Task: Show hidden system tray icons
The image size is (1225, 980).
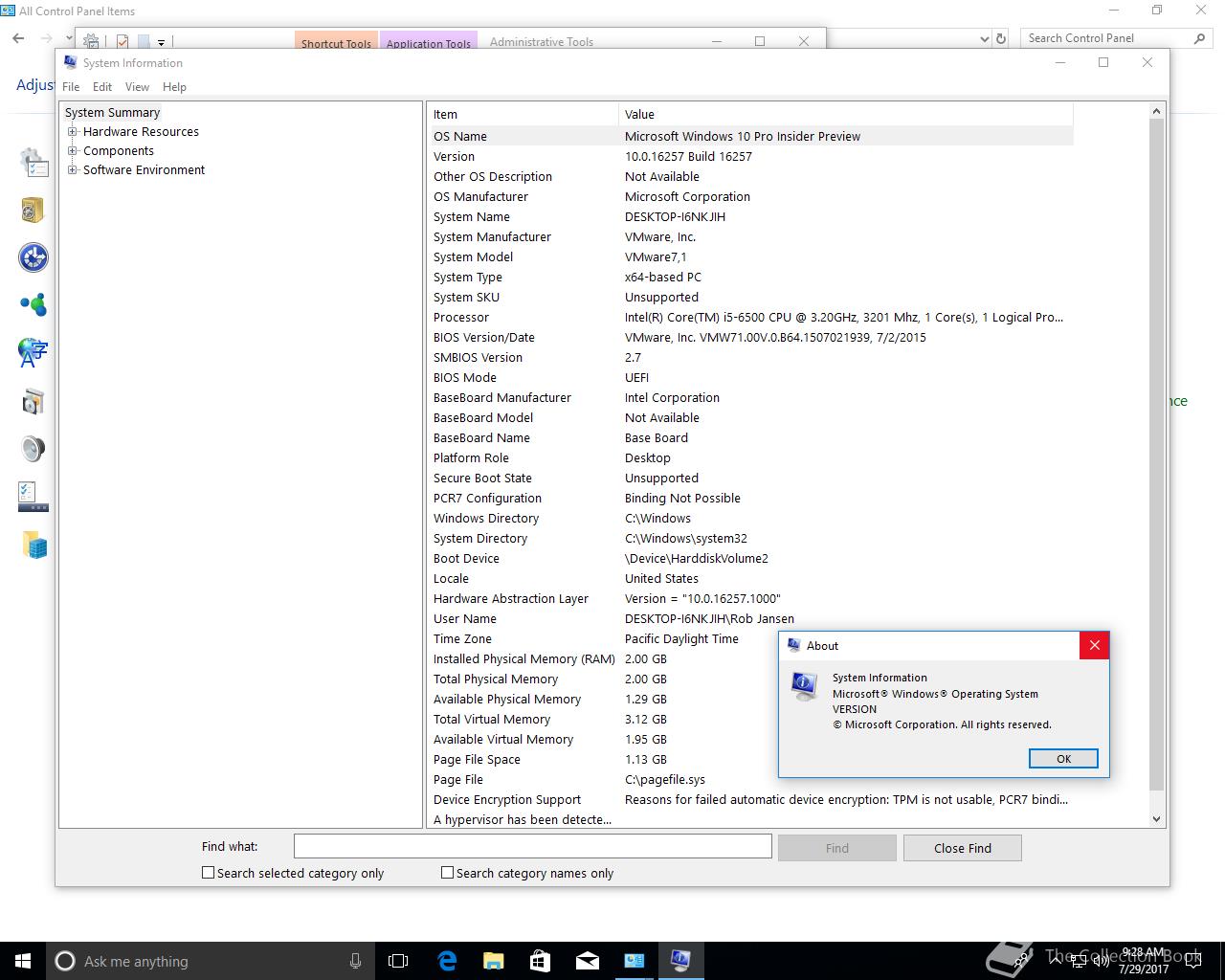Action: click(x=1055, y=959)
